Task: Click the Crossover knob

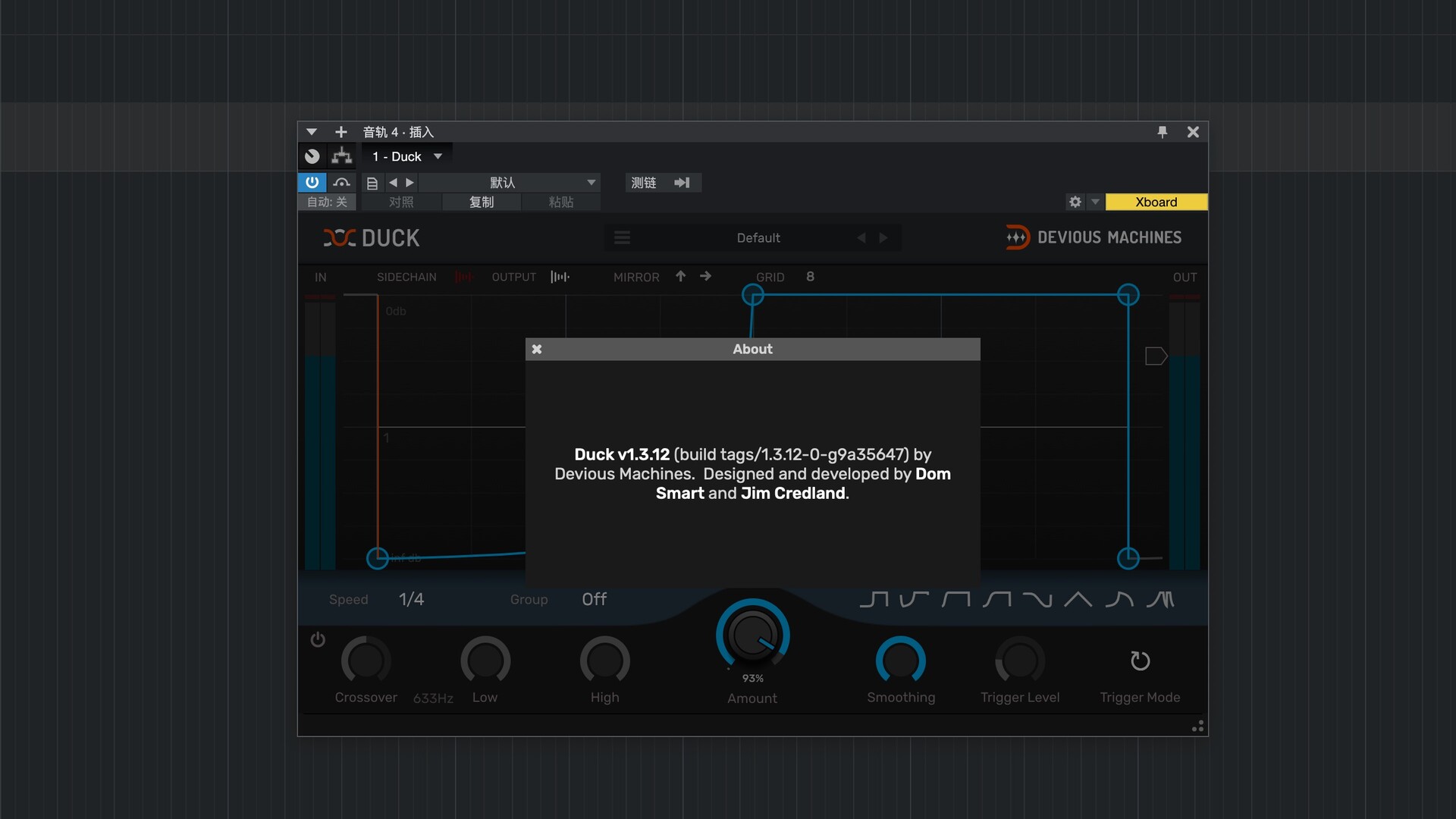Action: click(x=366, y=661)
